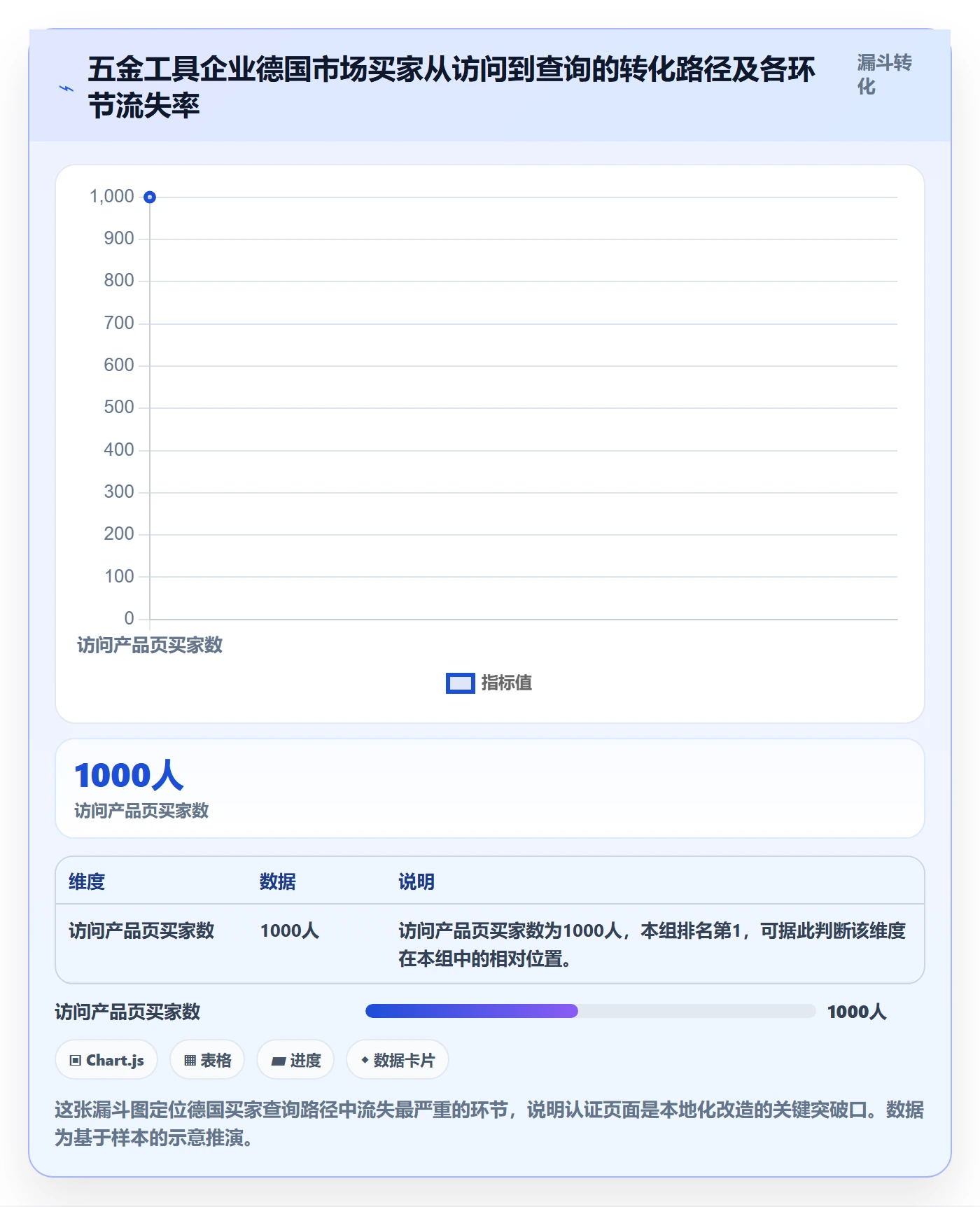Screen dimensions: 980x1207
Task: Click the lightning bolt icon beside title
Action: tap(66, 88)
